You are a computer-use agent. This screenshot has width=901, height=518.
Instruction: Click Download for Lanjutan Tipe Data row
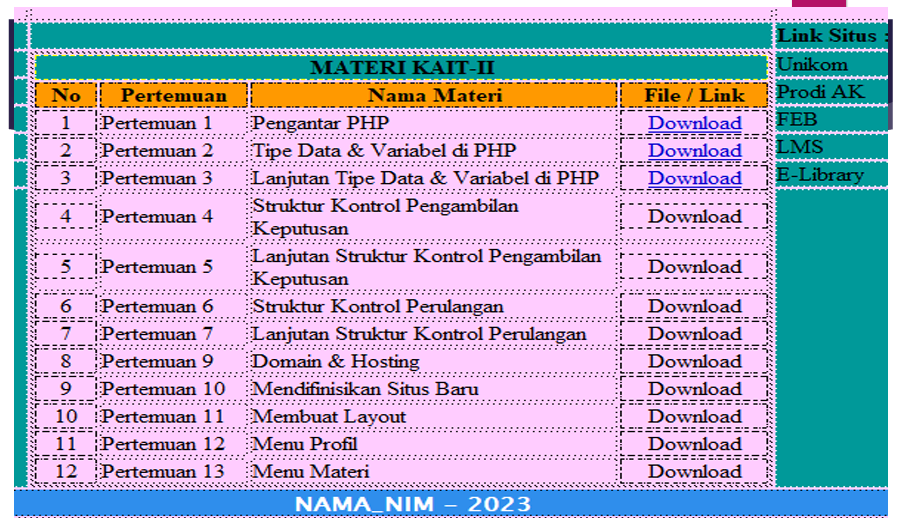694,178
